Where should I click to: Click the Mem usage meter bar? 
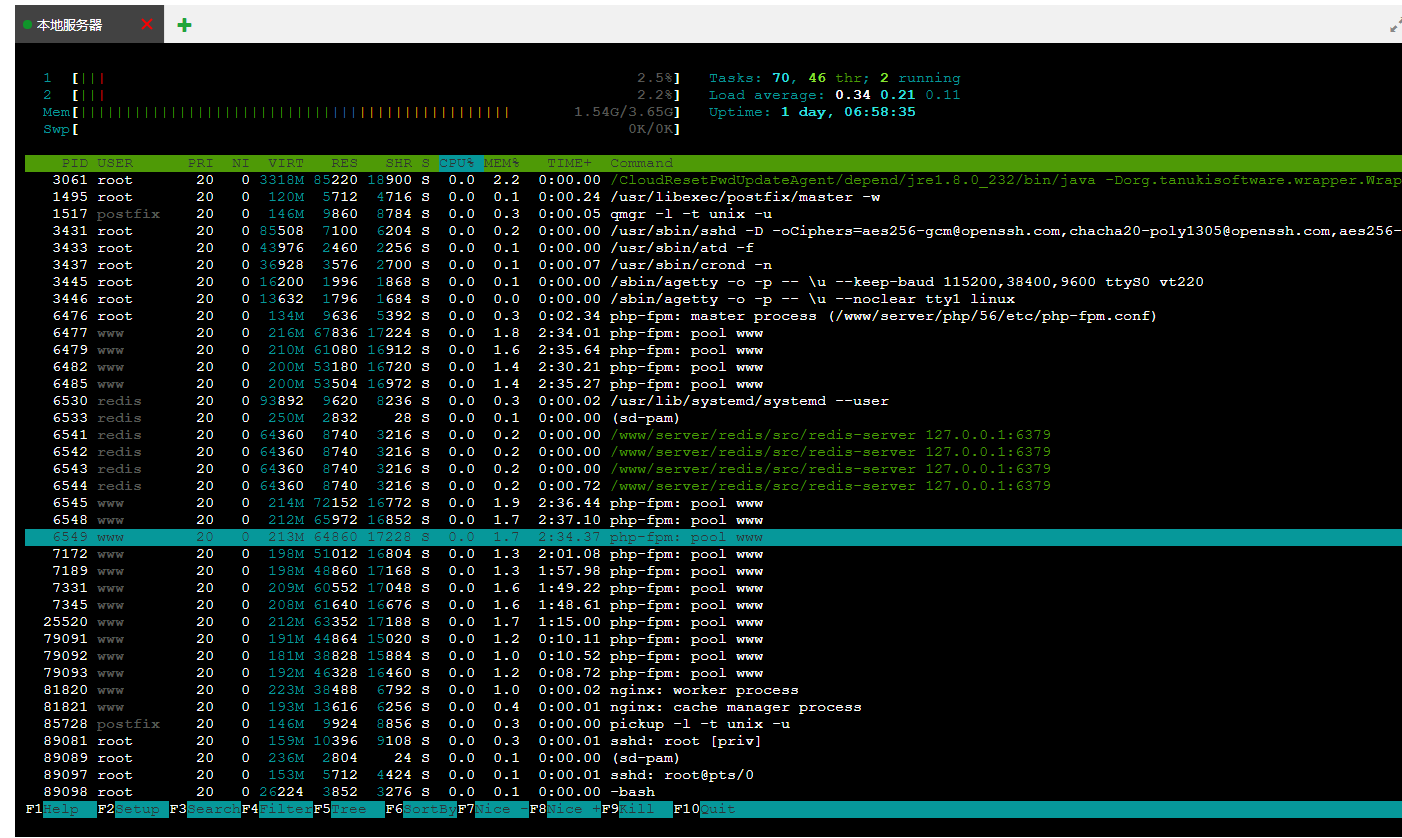(x=361, y=112)
